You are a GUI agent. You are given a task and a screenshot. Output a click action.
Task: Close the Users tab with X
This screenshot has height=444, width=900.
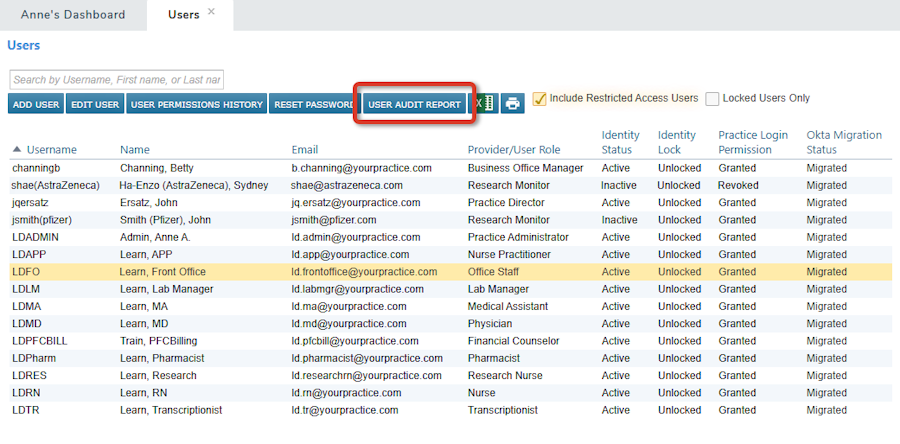point(211,11)
